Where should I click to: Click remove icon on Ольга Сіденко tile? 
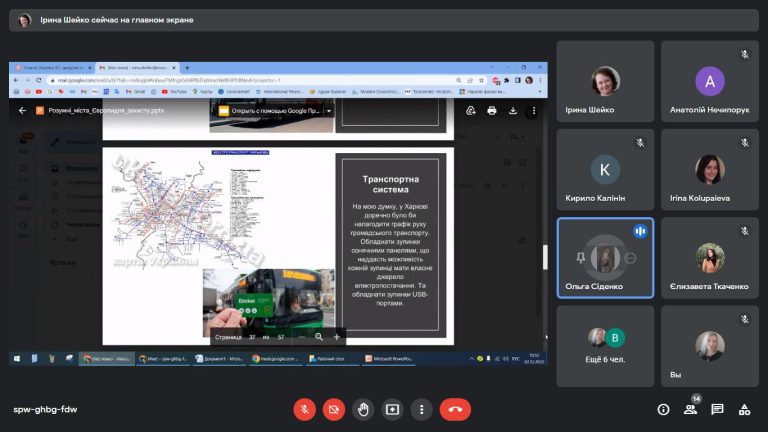pyautogui.click(x=630, y=258)
